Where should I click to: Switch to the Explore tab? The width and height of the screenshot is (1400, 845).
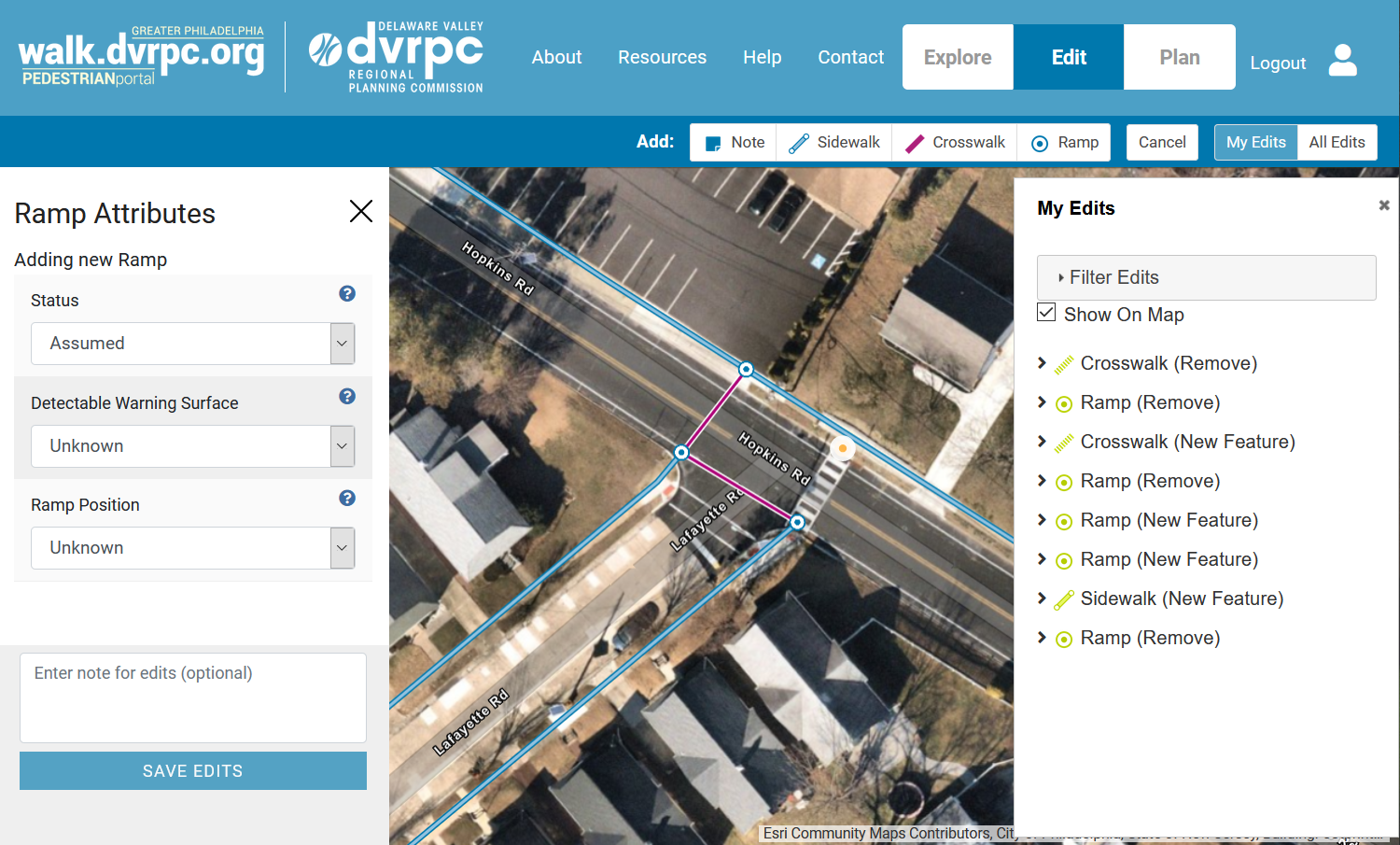pyautogui.click(x=958, y=57)
